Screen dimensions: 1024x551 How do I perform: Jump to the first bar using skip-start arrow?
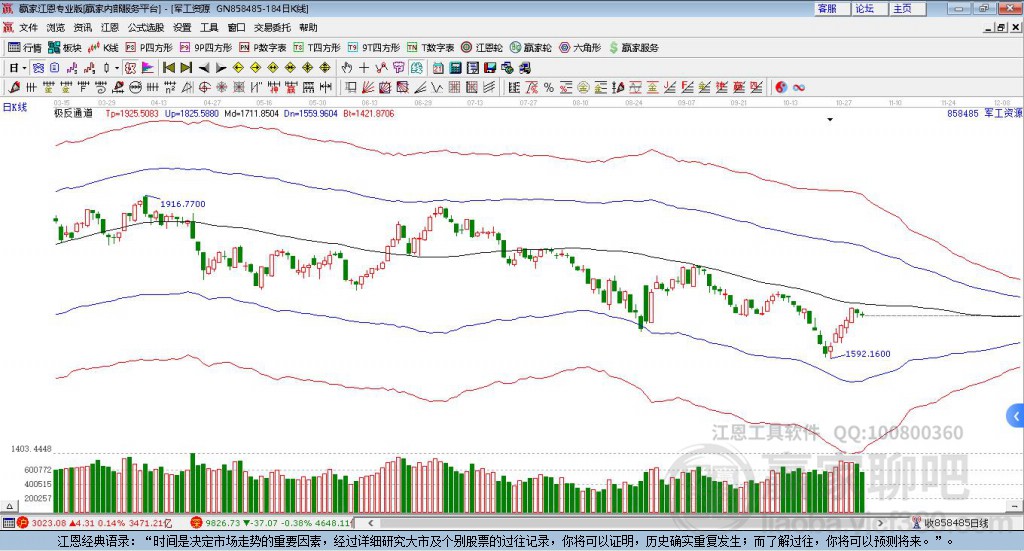point(168,68)
